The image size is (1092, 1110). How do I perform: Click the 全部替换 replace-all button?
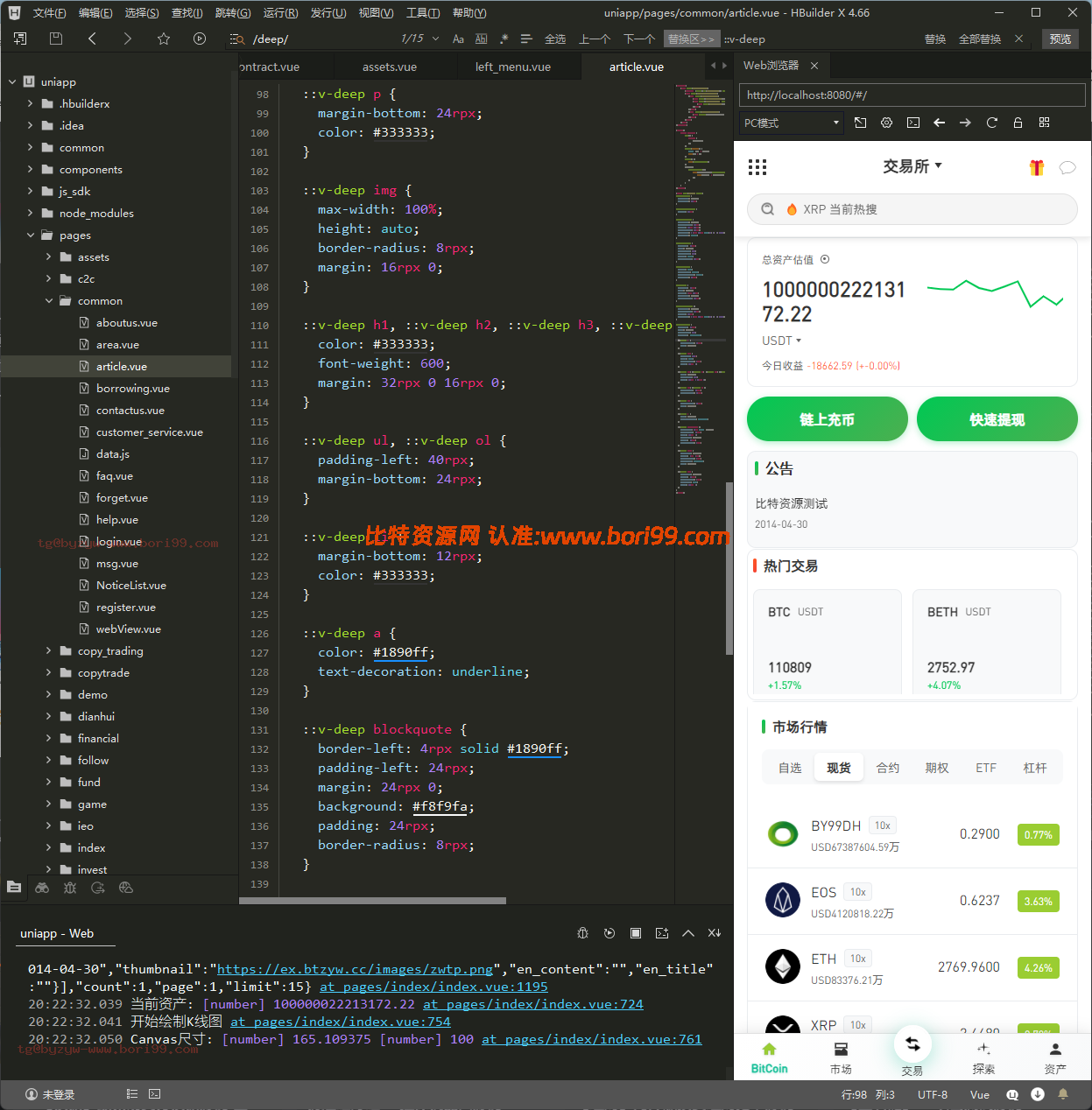click(x=980, y=39)
